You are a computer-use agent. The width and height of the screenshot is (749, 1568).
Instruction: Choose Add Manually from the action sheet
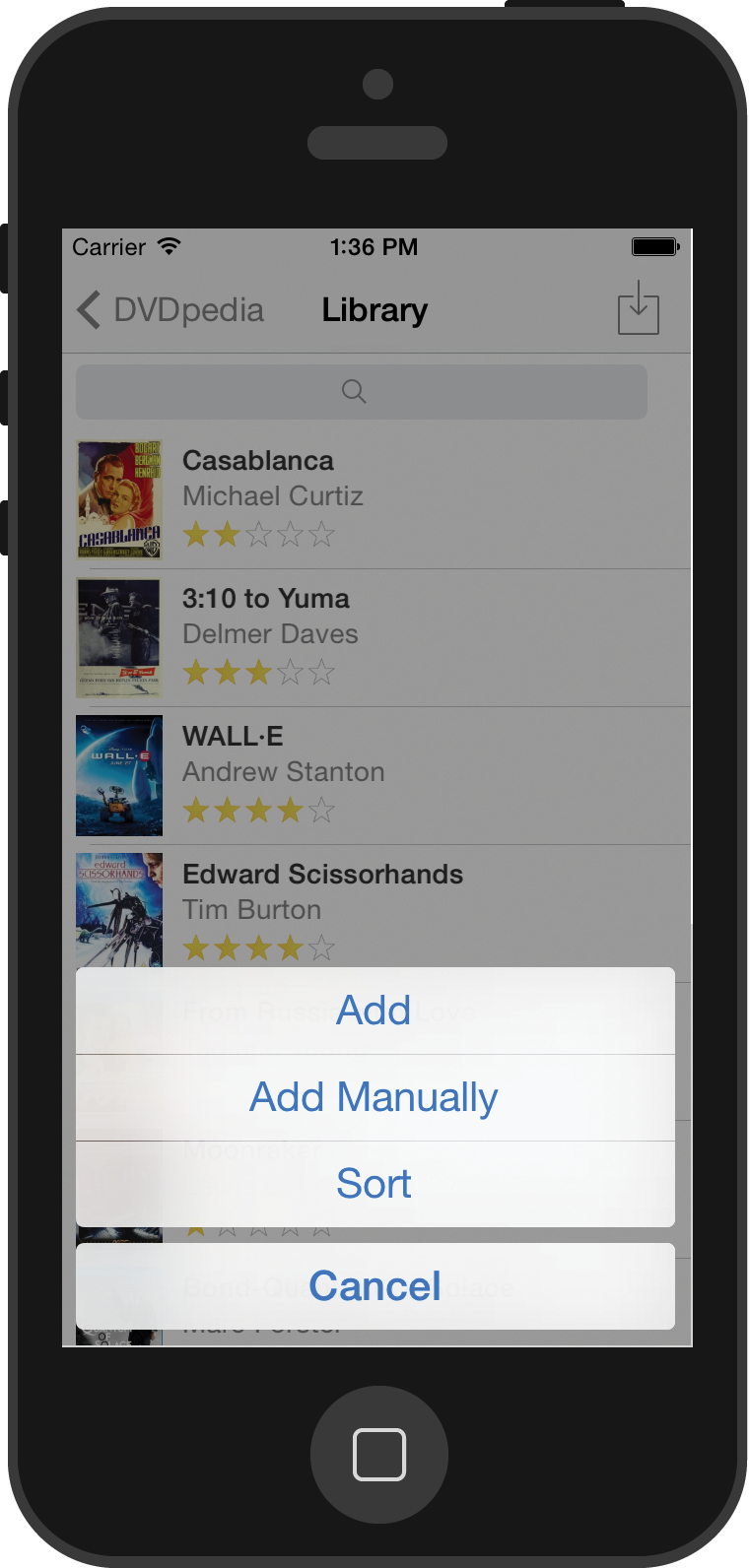point(375,1097)
